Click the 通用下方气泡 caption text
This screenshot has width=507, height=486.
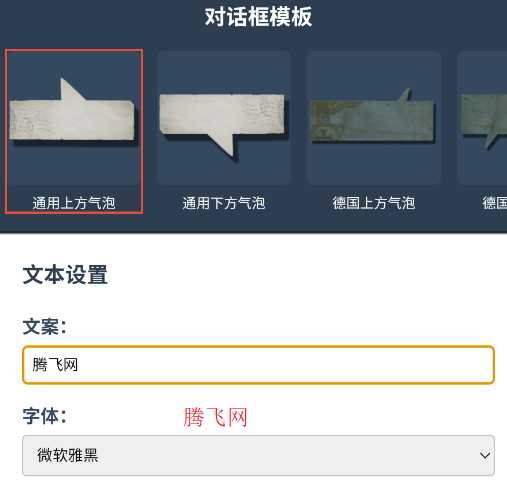tap(224, 203)
